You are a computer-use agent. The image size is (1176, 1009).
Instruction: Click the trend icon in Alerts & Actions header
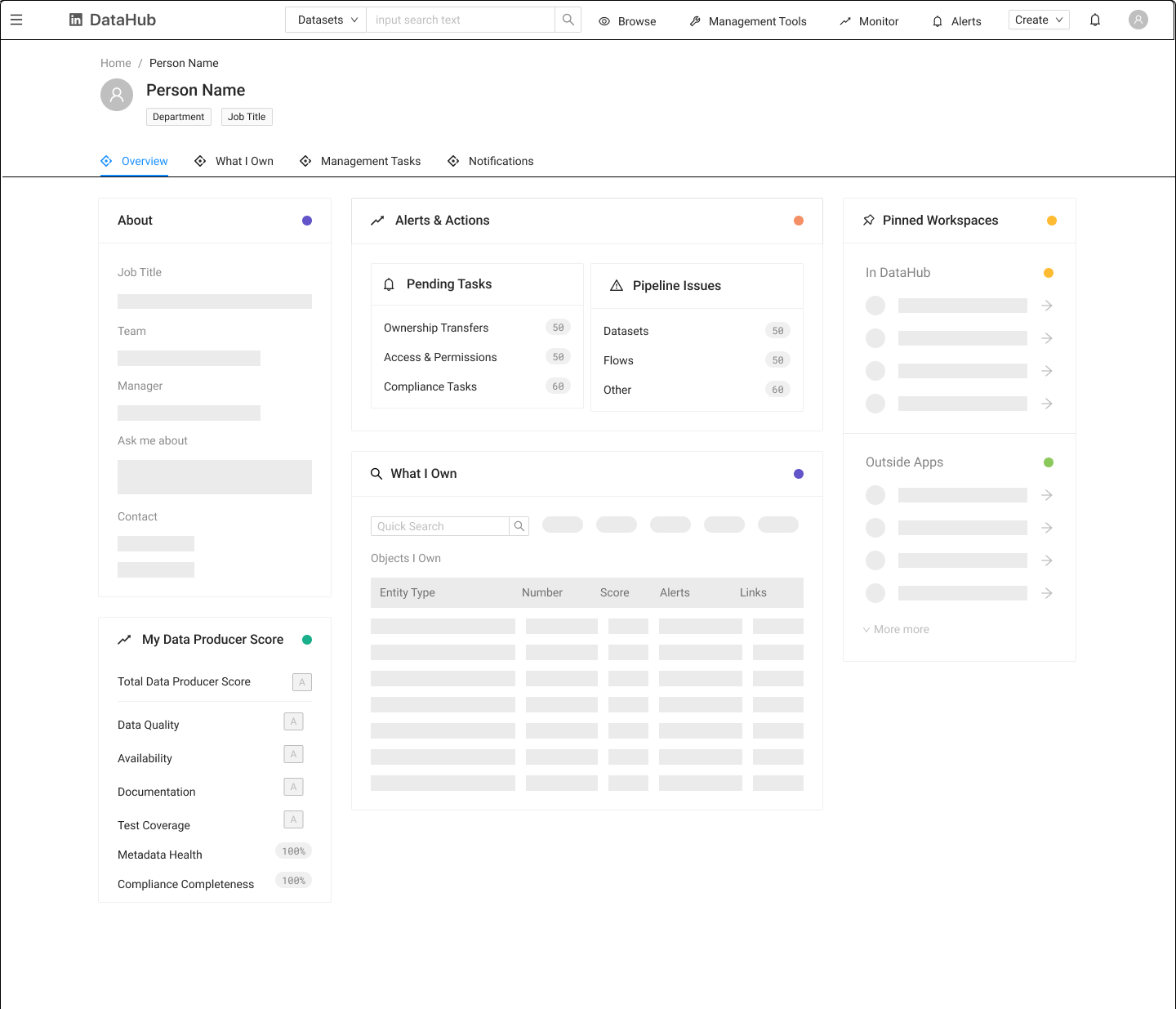pos(377,221)
